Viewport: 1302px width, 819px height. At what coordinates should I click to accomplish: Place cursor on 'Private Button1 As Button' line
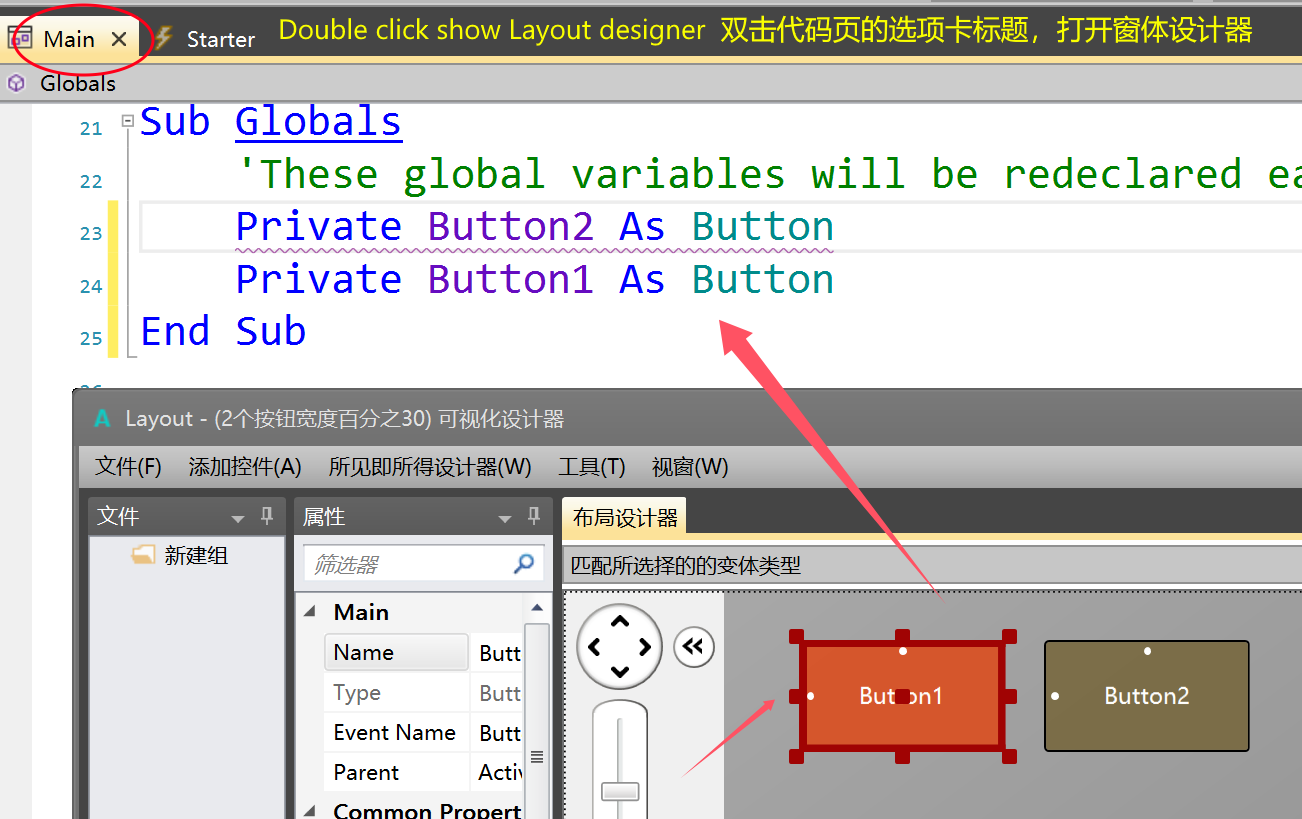tap(535, 279)
